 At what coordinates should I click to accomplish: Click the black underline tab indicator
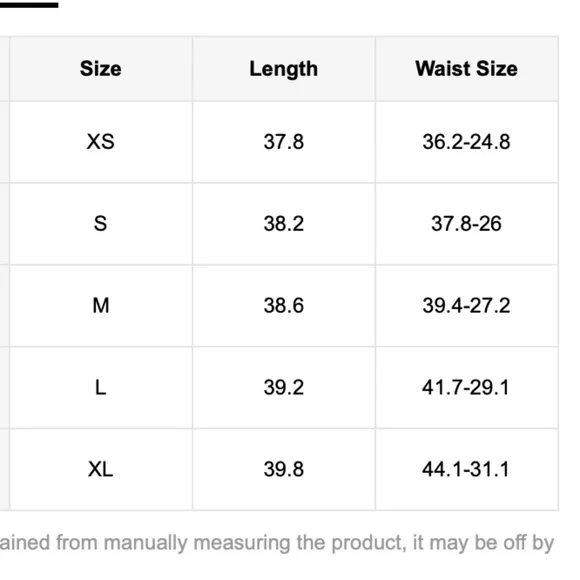[x=29, y=5]
